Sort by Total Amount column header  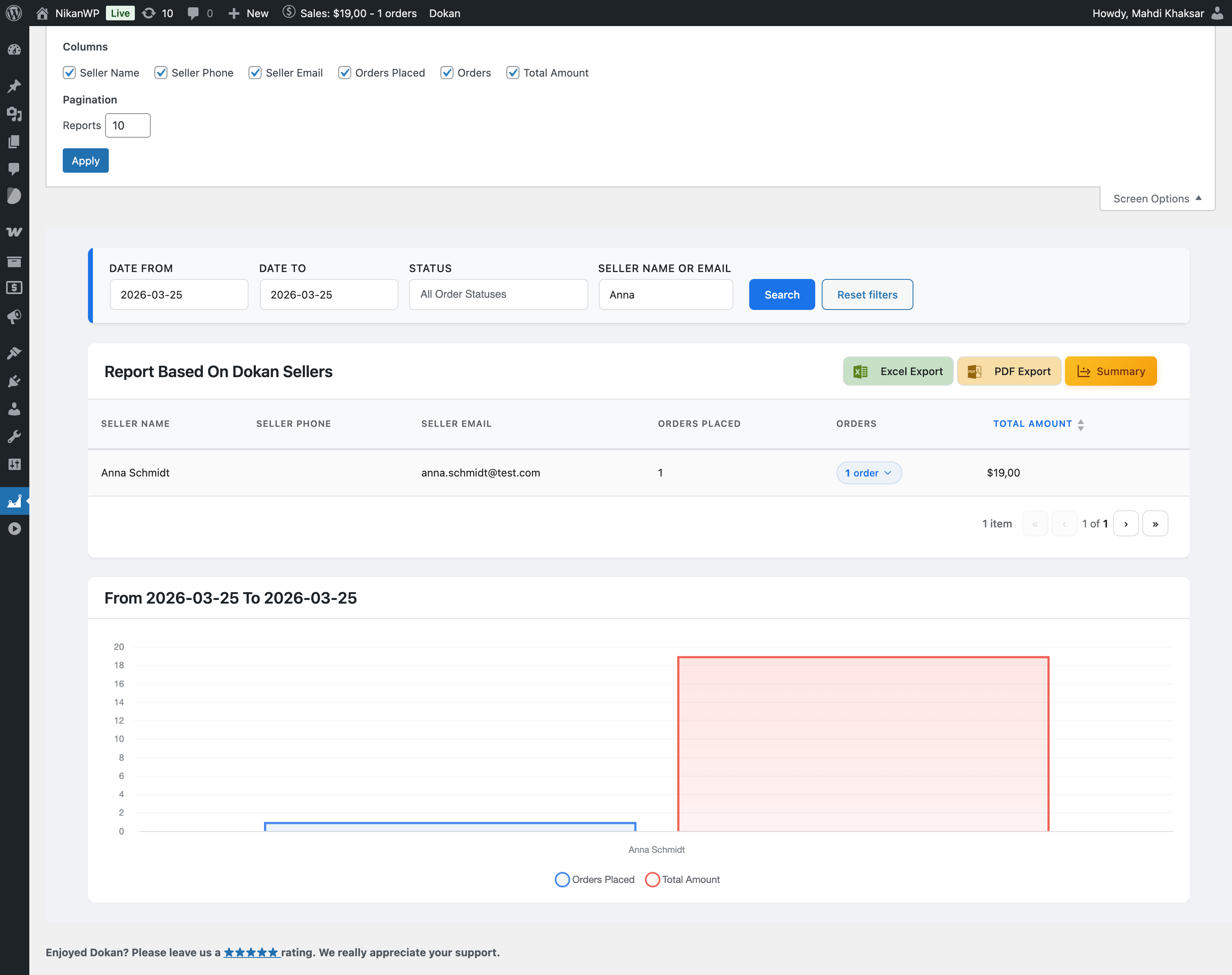pyautogui.click(x=1032, y=424)
